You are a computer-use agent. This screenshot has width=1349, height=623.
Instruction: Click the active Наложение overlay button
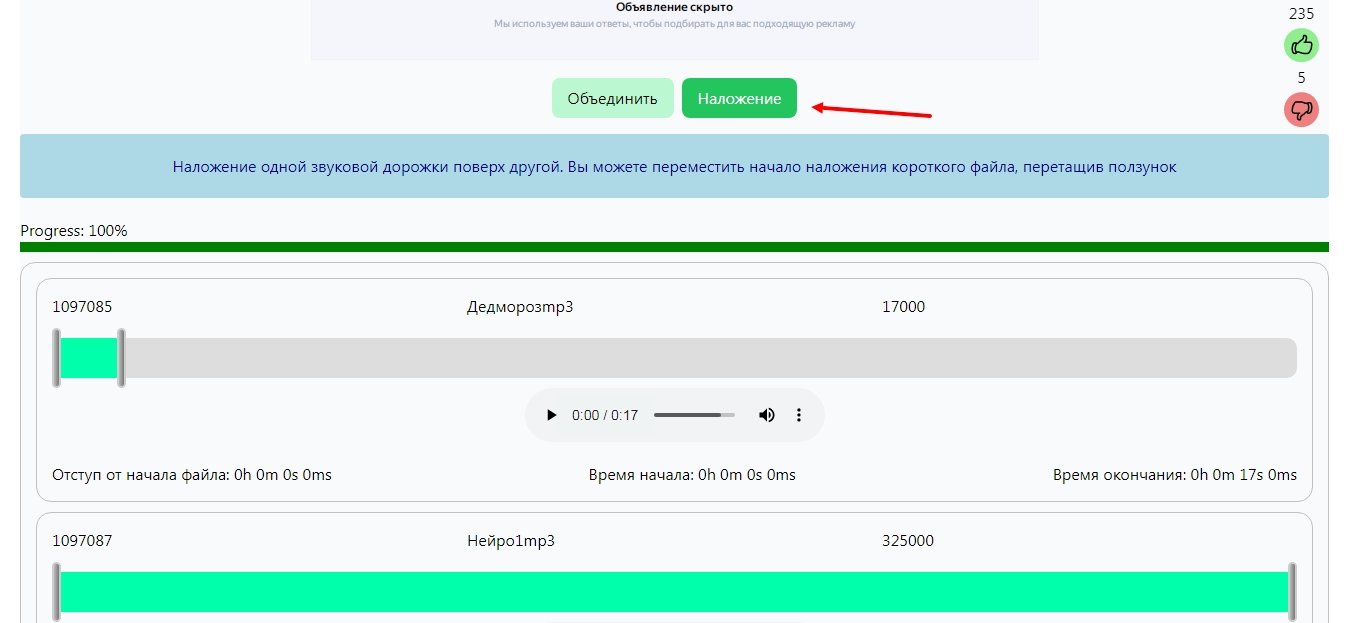tap(739, 97)
